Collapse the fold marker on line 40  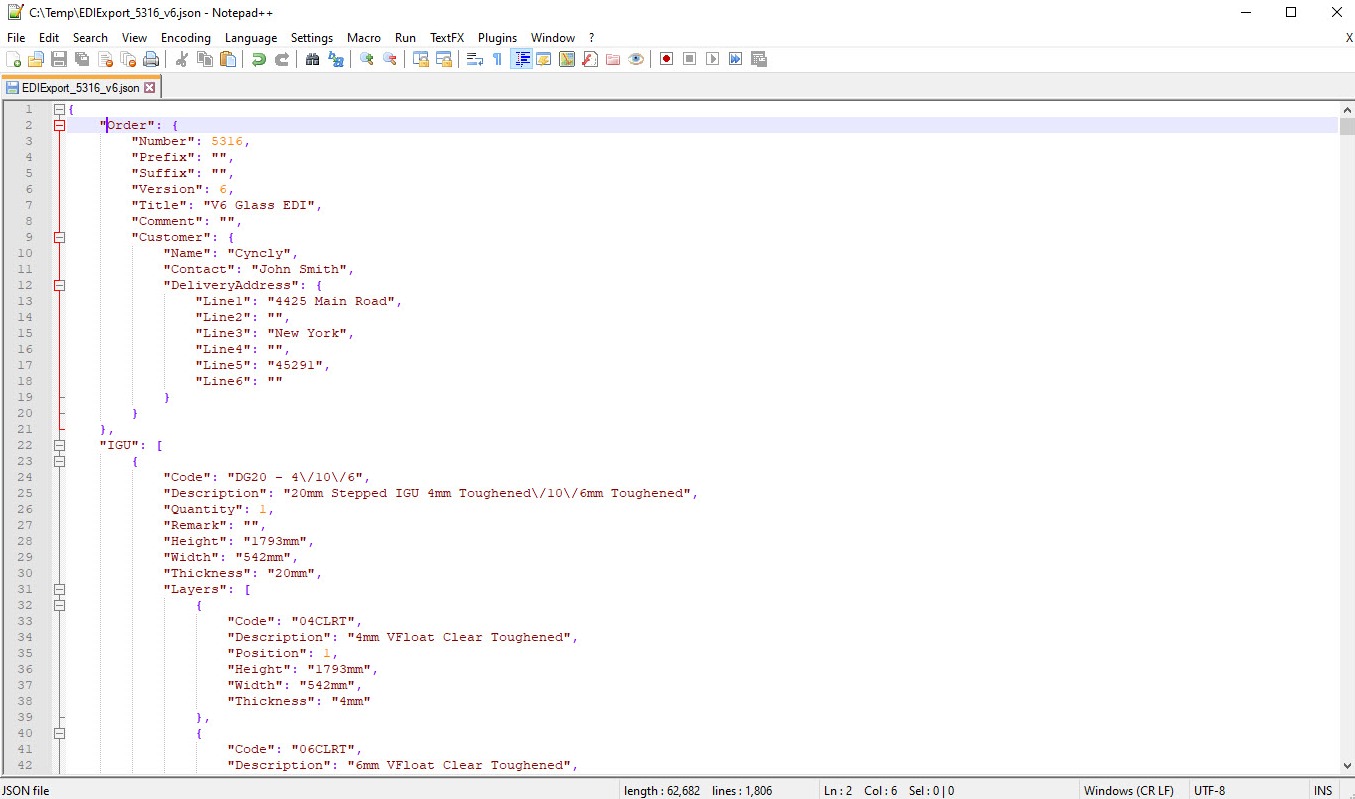pyautogui.click(x=60, y=733)
